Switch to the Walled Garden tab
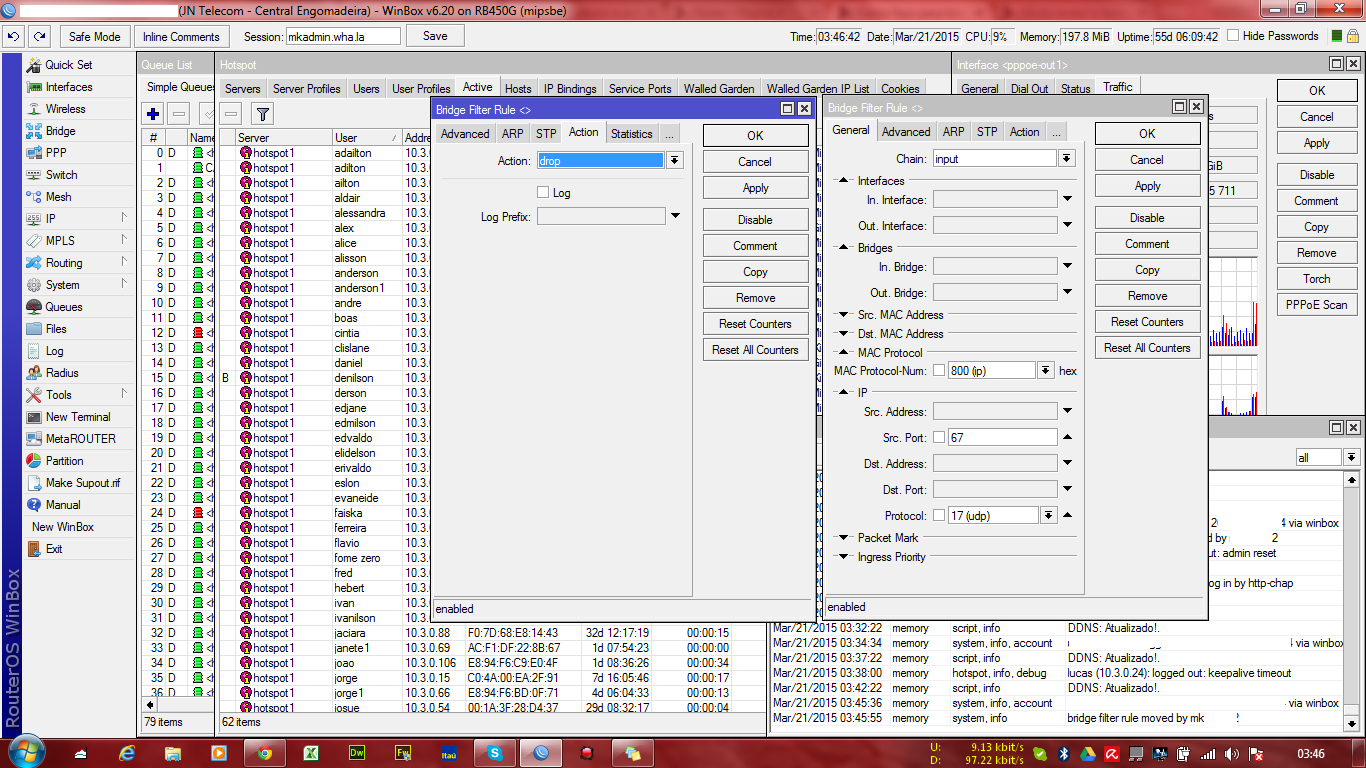 [718, 89]
